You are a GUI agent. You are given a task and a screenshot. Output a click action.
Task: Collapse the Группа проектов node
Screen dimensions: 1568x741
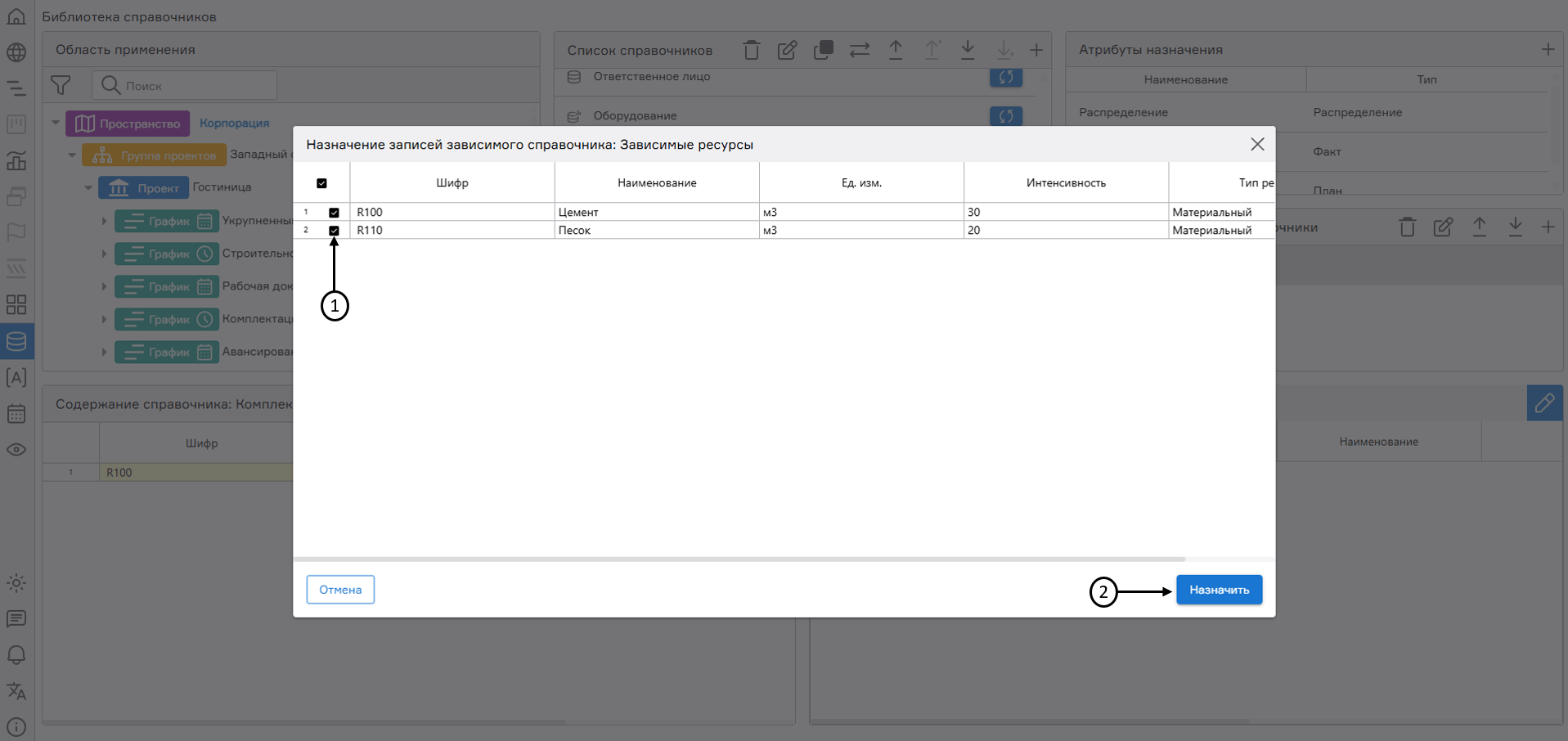72,155
